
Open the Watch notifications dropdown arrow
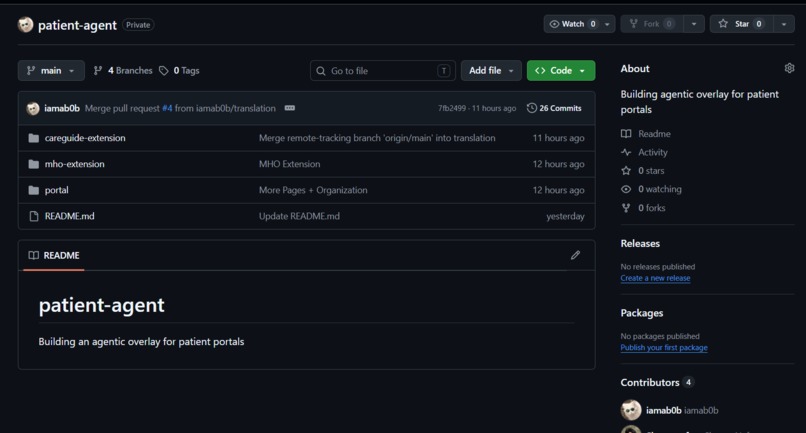(607, 24)
